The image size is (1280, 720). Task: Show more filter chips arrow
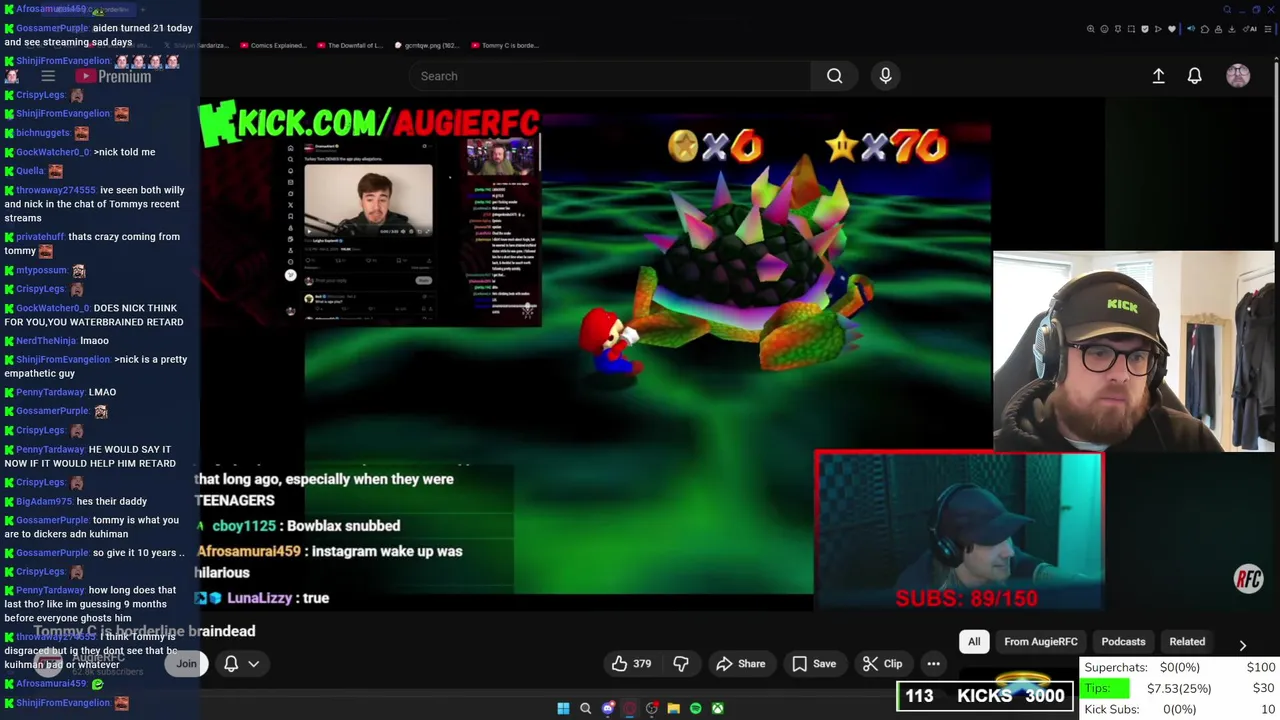1242,646
